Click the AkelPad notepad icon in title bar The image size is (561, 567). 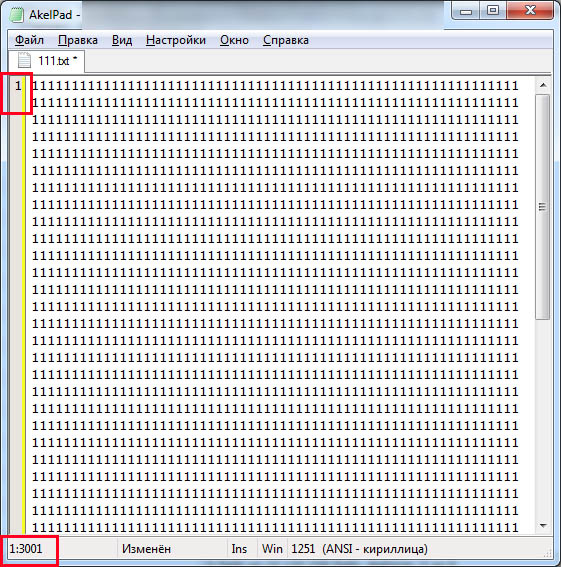tap(16, 15)
